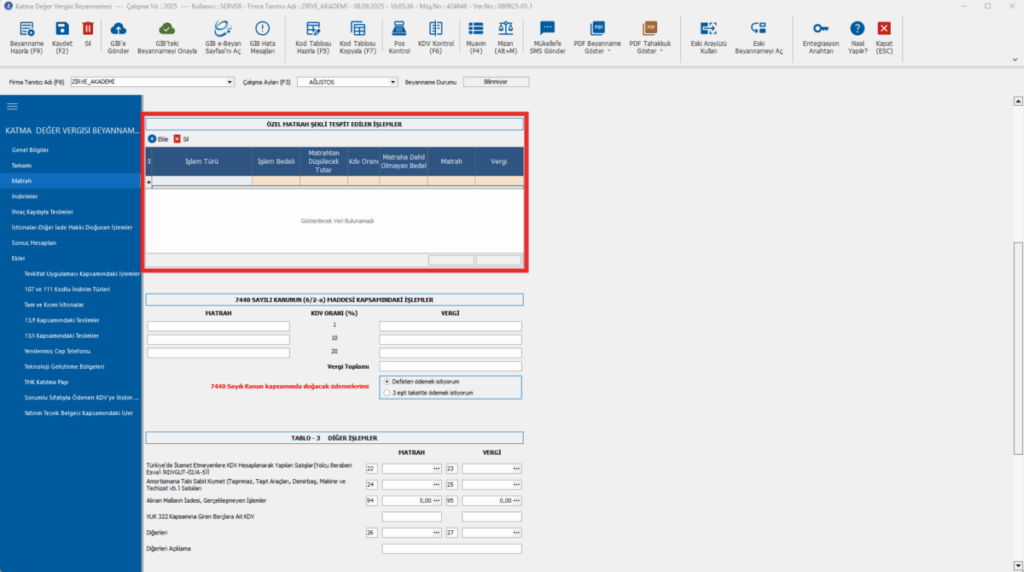Open Çalışma Ayları AĞUSTOS dropdown
Viewport: 1024px width, 572px height.
pos(392,82)
